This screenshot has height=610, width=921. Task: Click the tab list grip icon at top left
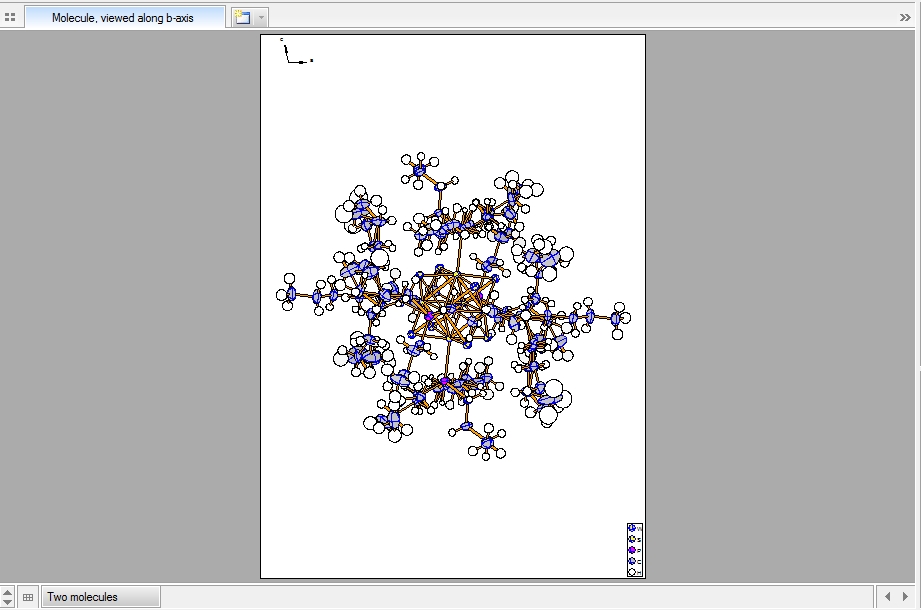point(10,17)
